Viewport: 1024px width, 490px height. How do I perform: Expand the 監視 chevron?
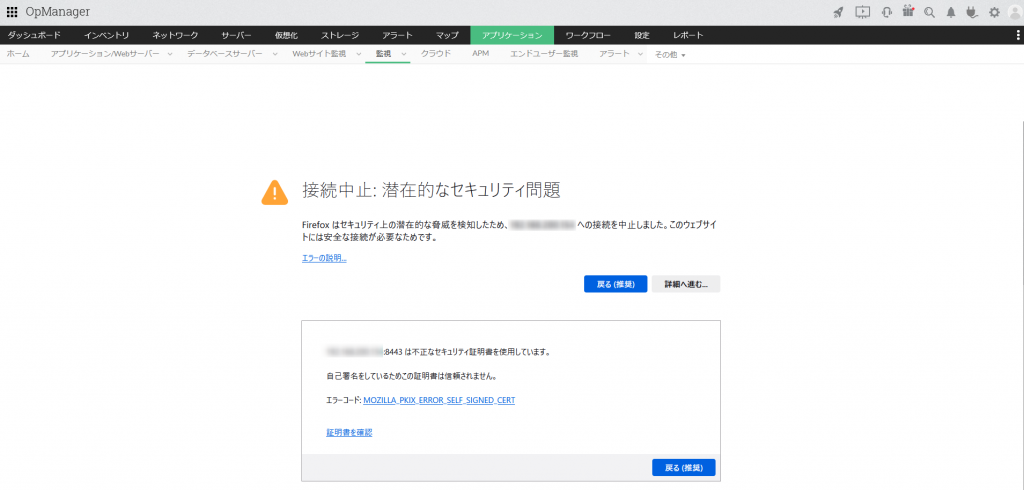point(404,54)
